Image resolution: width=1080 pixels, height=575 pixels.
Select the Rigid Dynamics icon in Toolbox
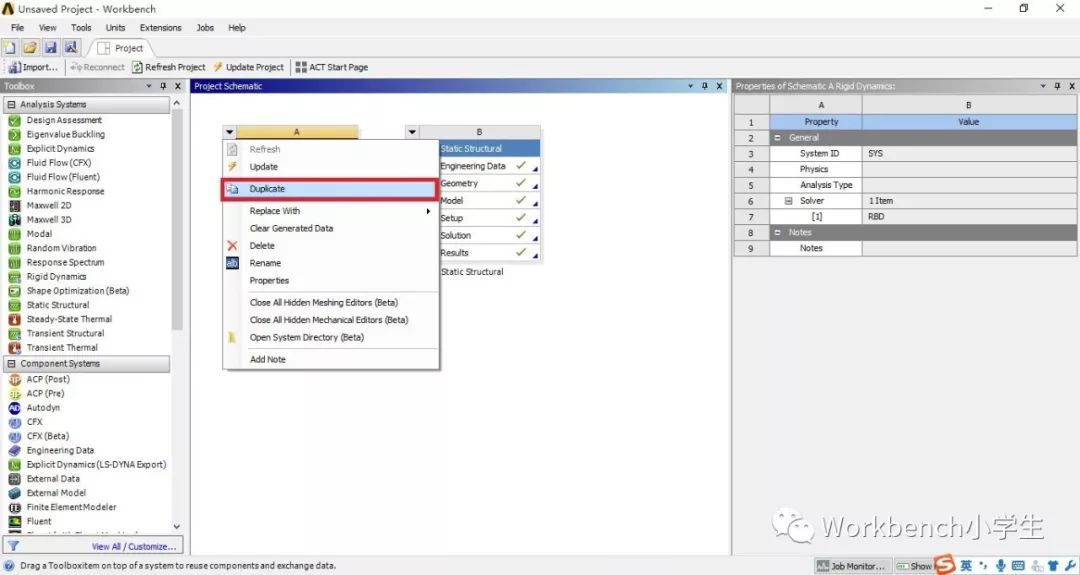click(x=14, y=277)
